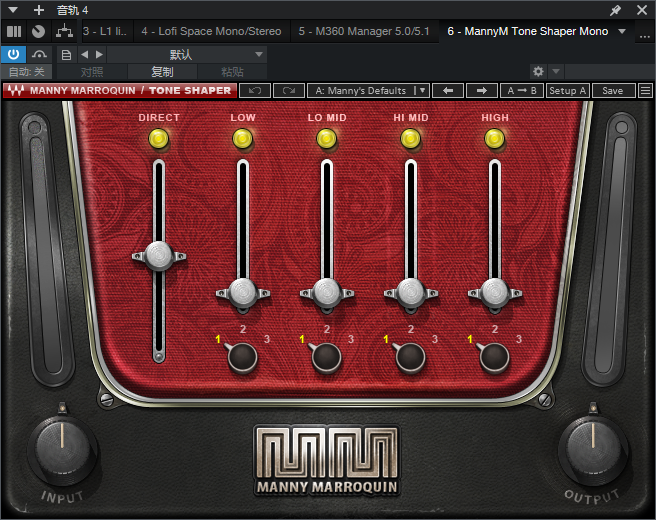Image resolution: width=656 pixels, height=520 pixels.
Task: Expand the plugin tabs overflow arrow
Action: click(622, 31)
